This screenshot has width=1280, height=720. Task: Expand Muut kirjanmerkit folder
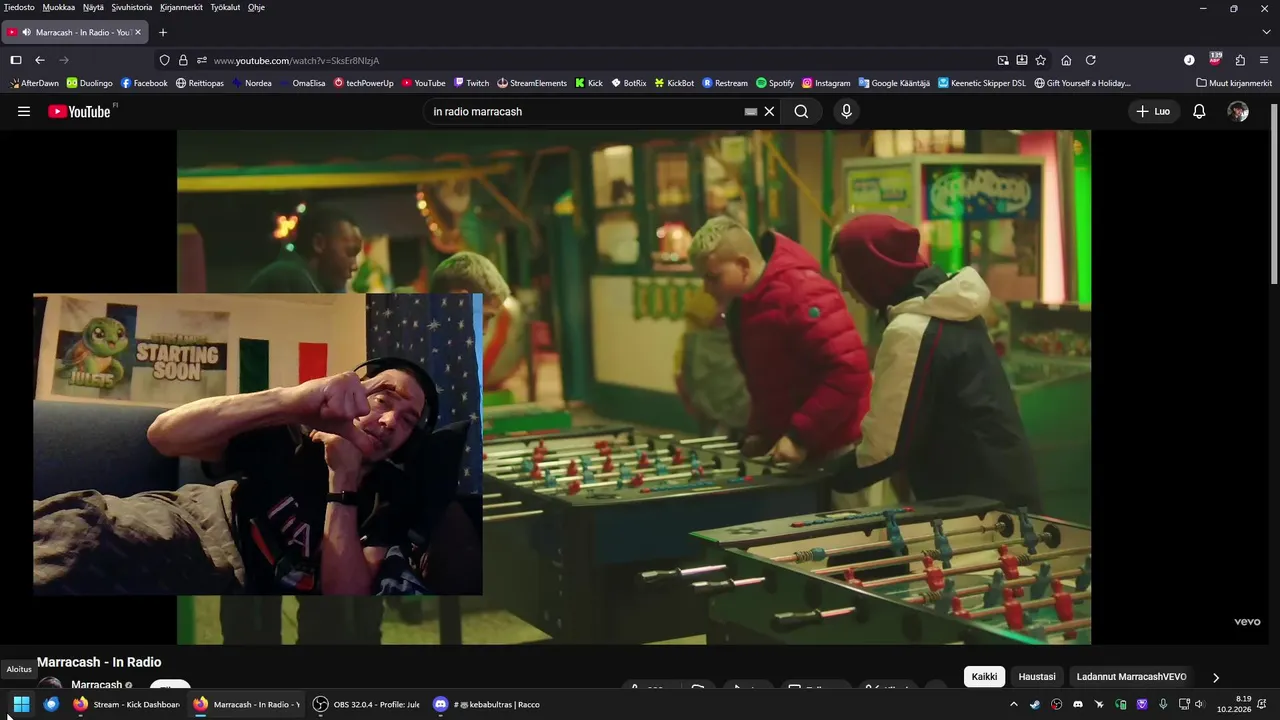(x=1234, y=83)
